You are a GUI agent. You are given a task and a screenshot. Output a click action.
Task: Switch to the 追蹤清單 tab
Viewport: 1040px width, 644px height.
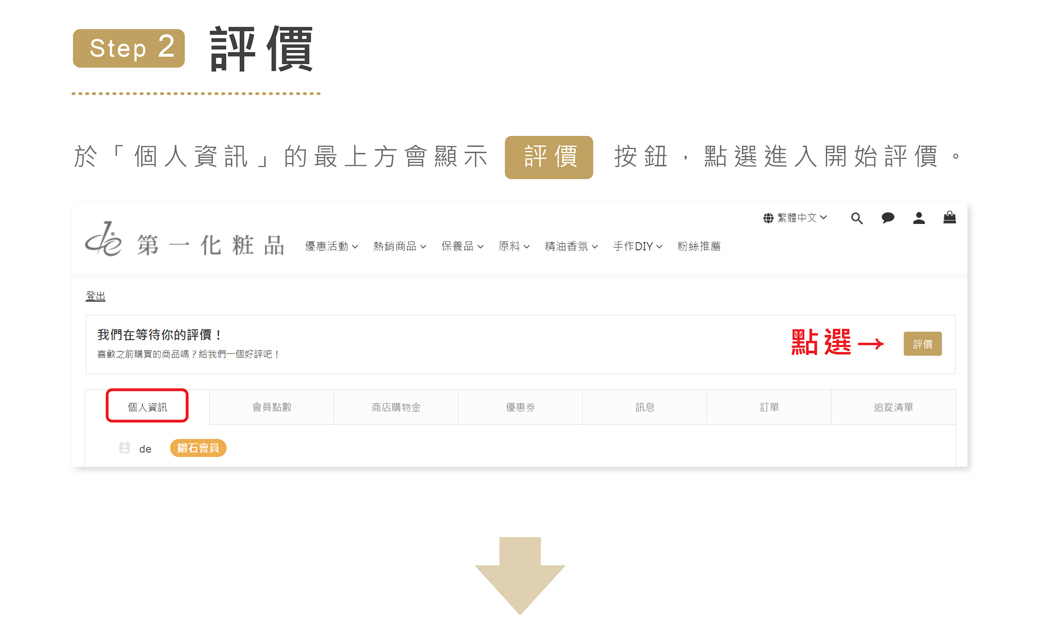click(893, 407)
